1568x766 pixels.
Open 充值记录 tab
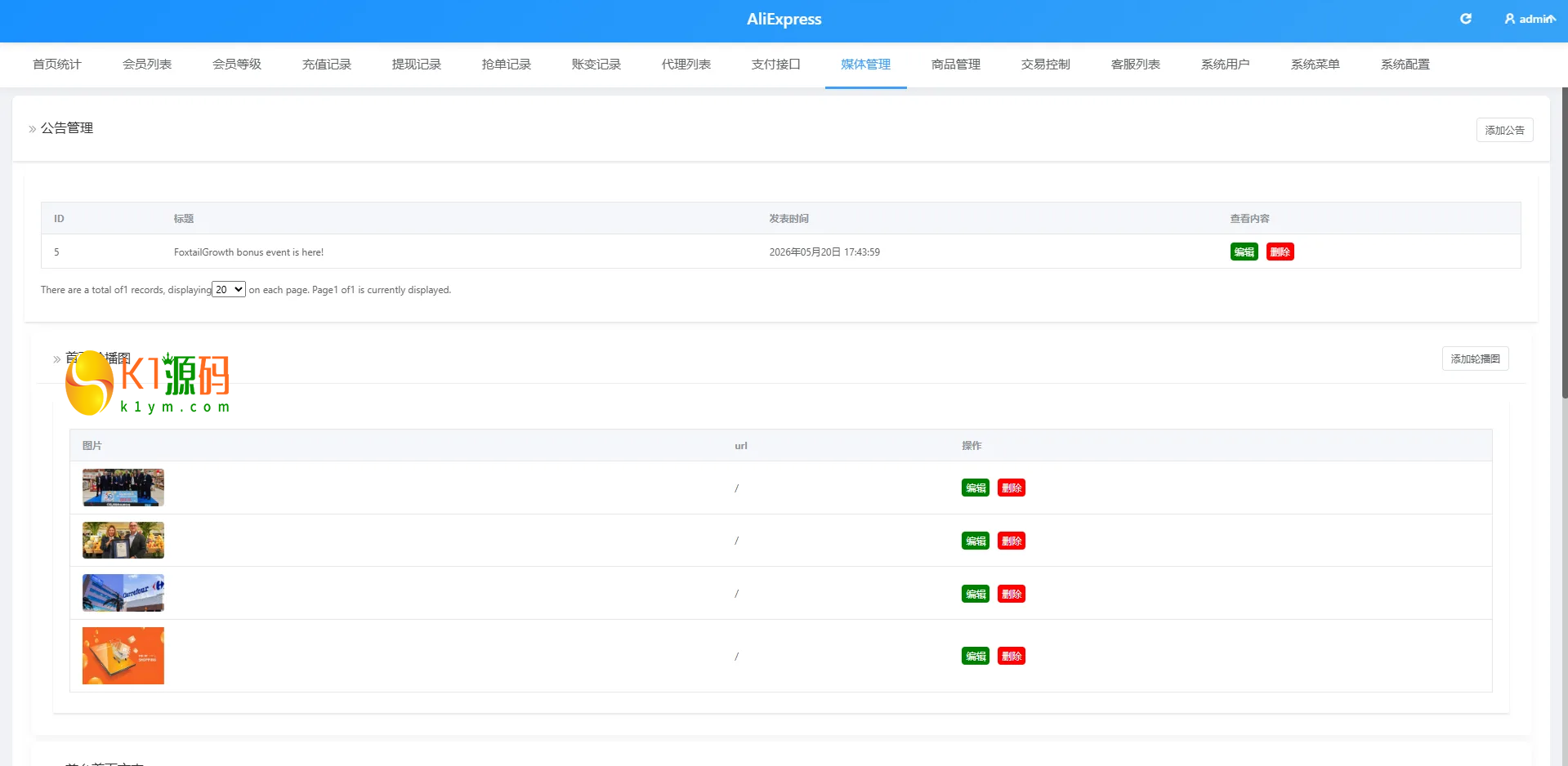point(327,65)
